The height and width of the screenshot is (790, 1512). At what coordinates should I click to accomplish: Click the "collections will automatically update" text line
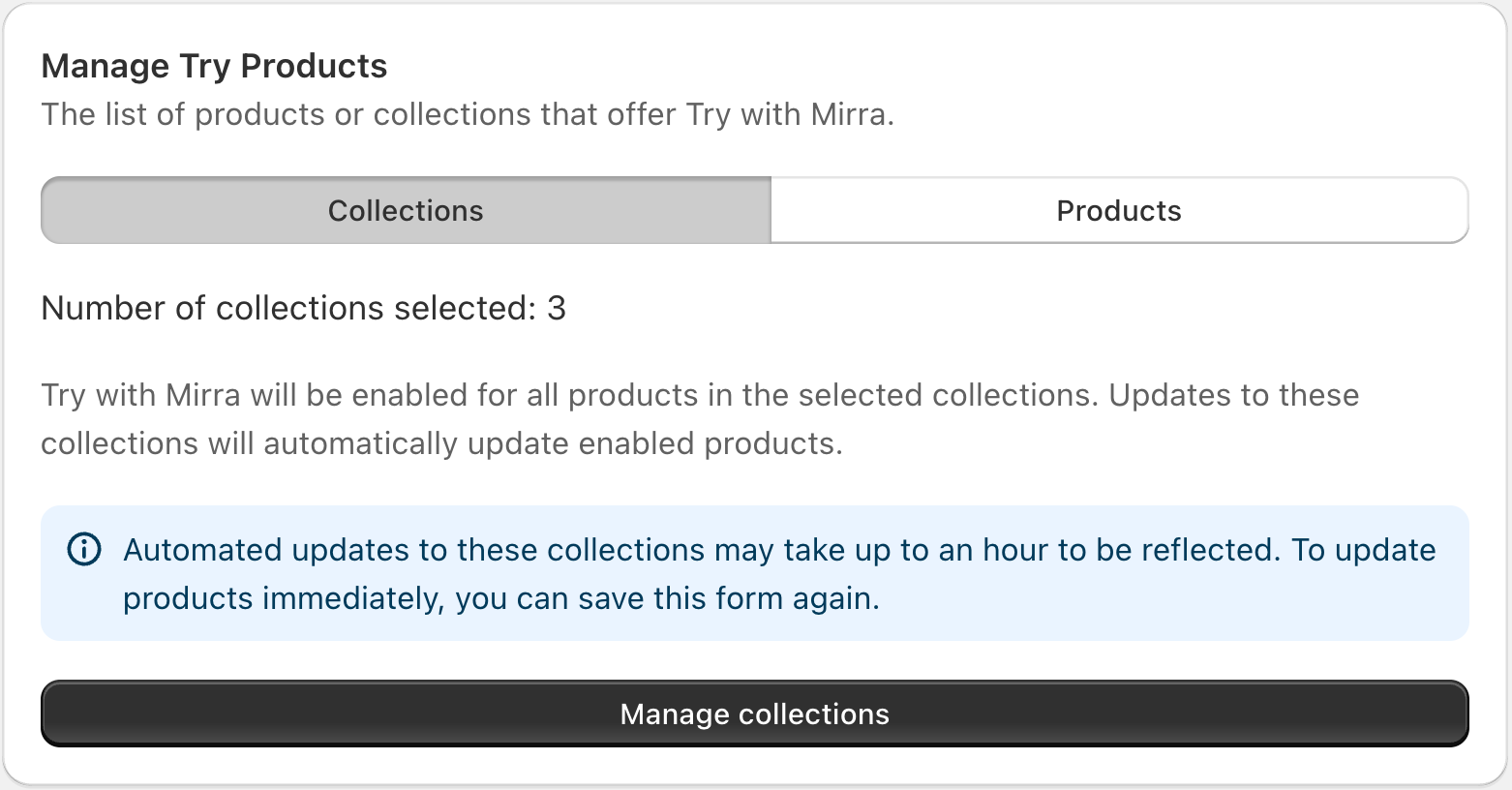pos(441,443)
